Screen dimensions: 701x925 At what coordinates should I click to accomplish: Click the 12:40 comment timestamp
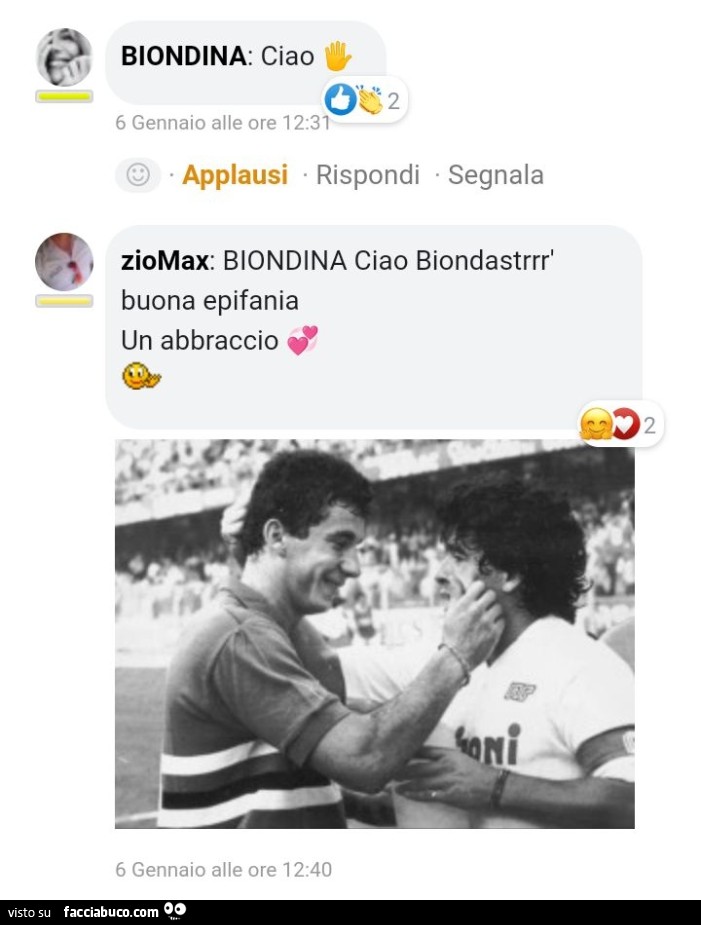tap(223, 869)
